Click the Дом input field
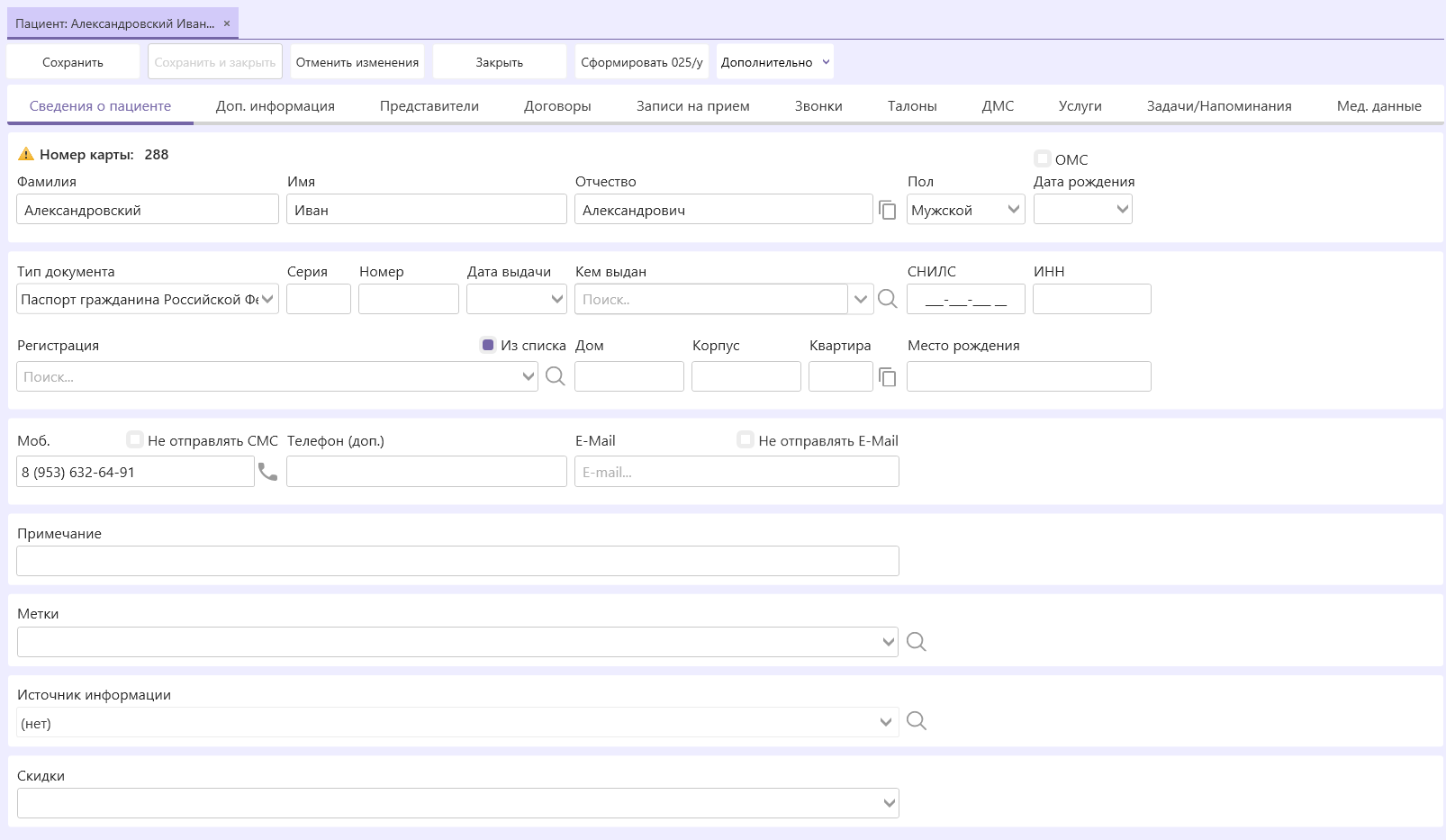The height and width of the screenshot is (840, 1446). point(629,376)
